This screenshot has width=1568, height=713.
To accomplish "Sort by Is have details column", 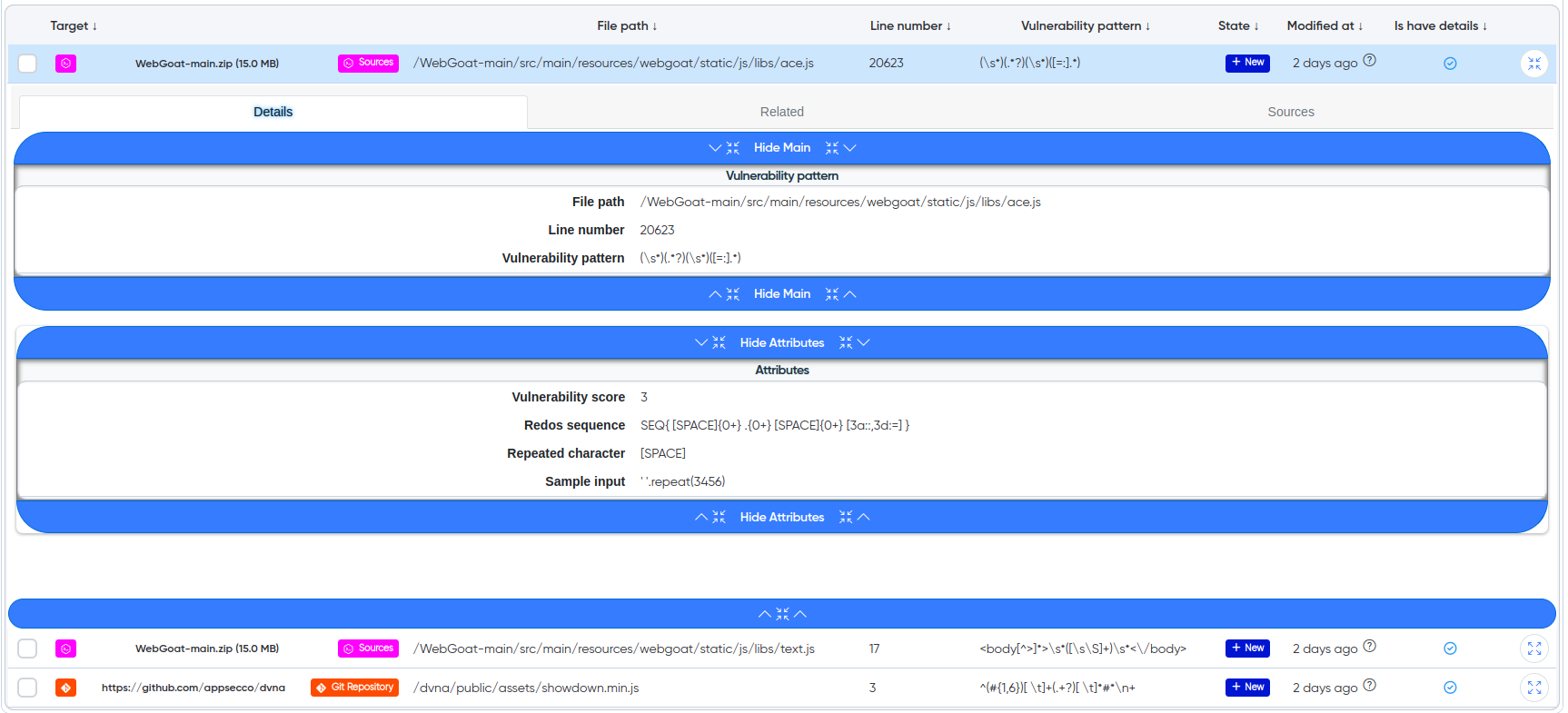I will [1441, 25].
